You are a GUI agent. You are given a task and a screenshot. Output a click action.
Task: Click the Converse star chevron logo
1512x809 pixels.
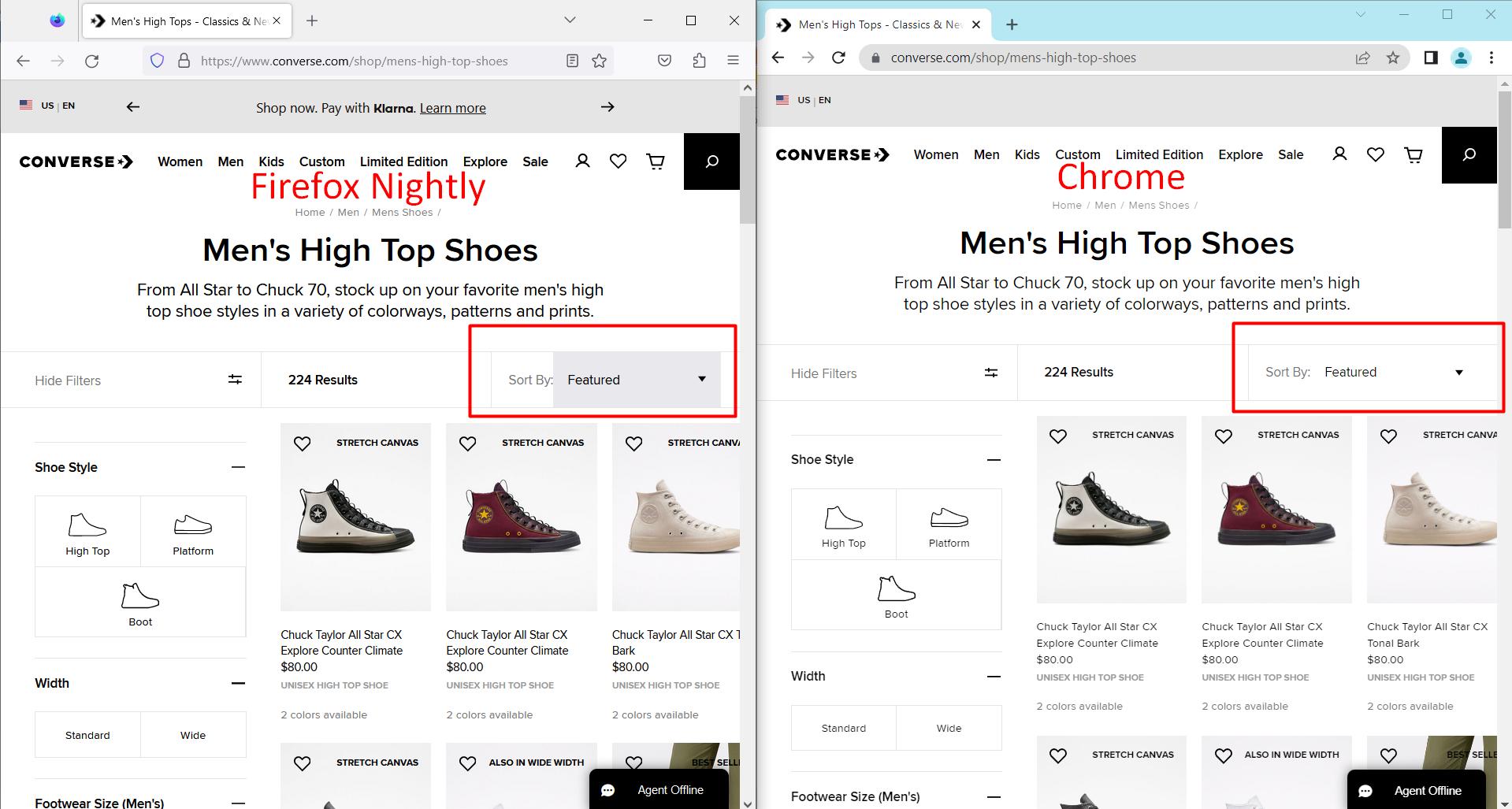pos(76,161)
